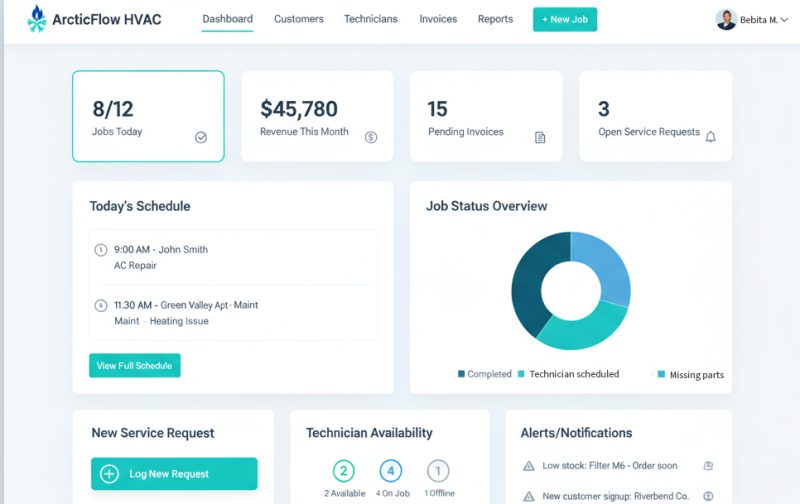This screenshot has height=504, width=800.
Task: Click the document icon on Pending Invoices card
Action: [x=540, y=137]
